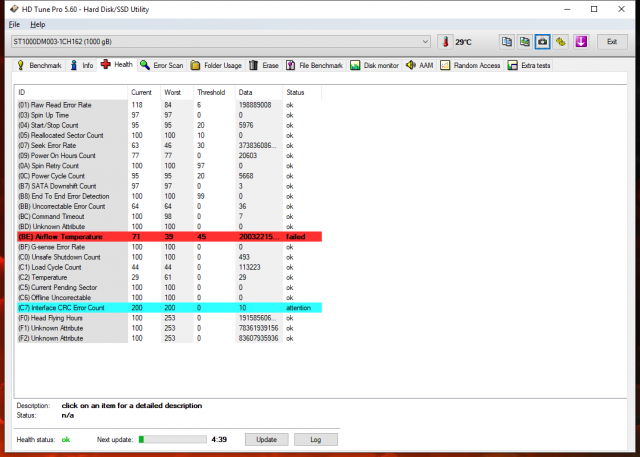Open the Help menu
Screen dimensions: 640x457
[37, 23]
